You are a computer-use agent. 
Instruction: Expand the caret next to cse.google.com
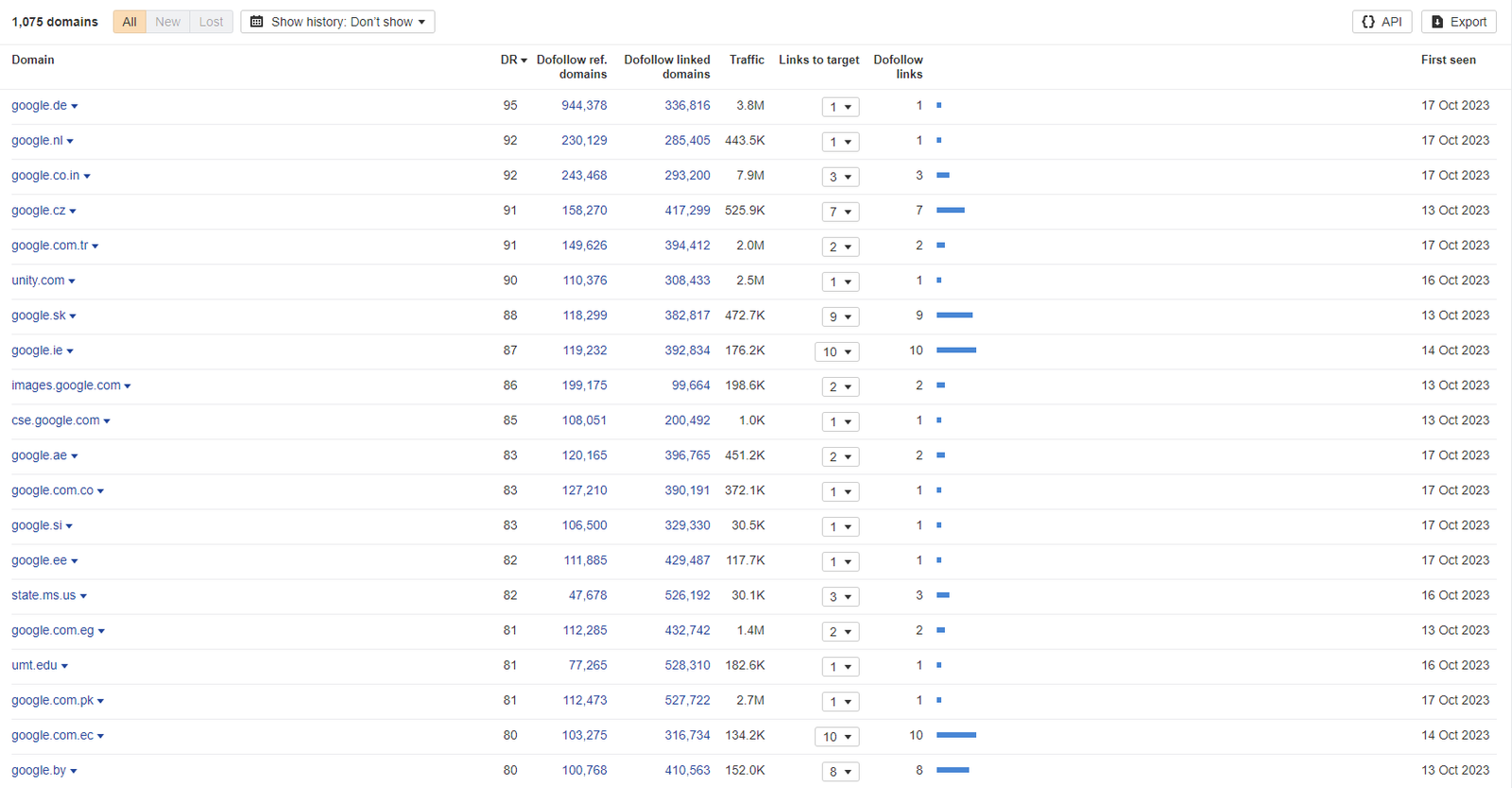pyautogui.click(x=107, y=421)
